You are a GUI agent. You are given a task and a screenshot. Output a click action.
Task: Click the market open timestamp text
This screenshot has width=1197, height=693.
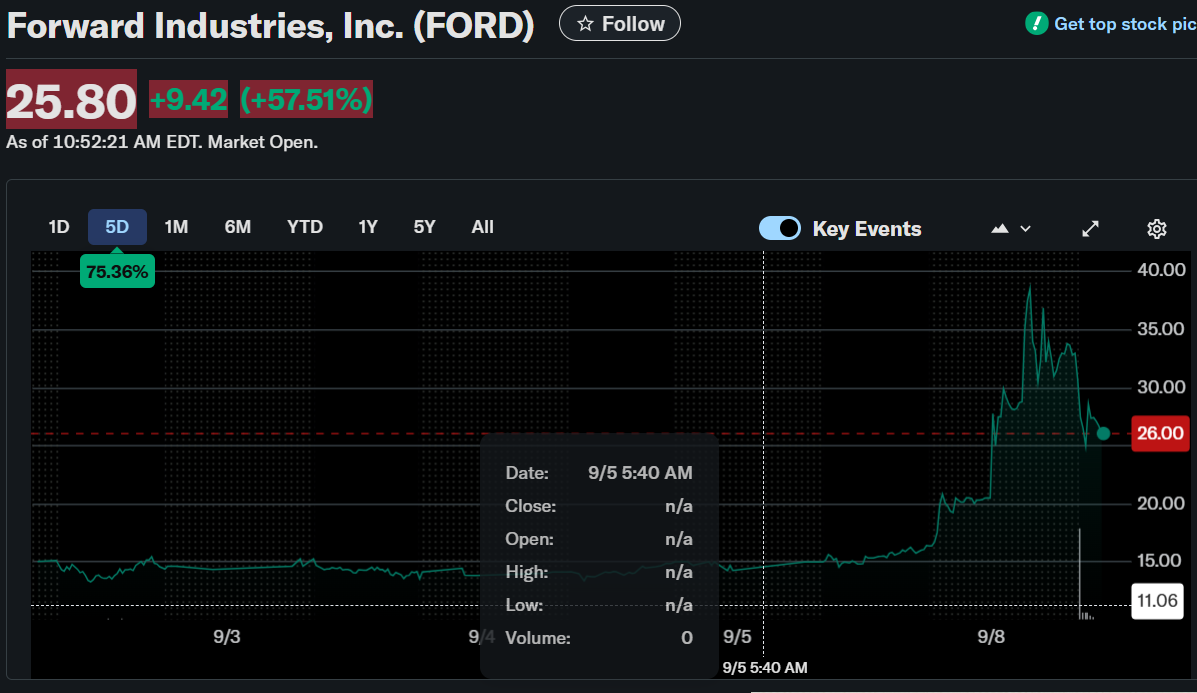tap(162, 143)
